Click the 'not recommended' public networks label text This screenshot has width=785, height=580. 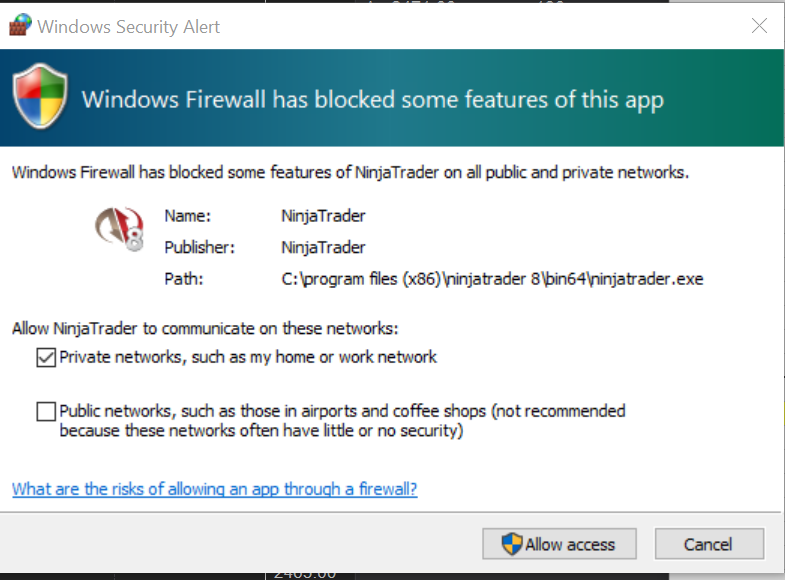pos(342,421)
